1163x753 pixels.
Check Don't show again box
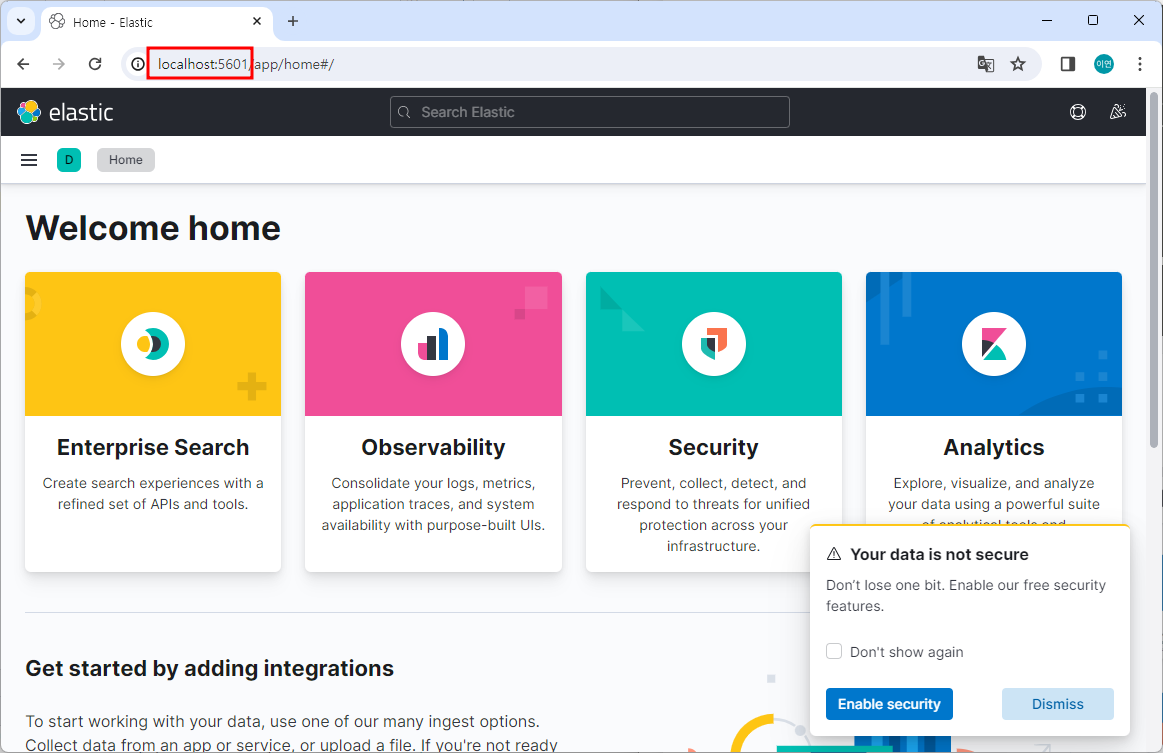point(834,651)
